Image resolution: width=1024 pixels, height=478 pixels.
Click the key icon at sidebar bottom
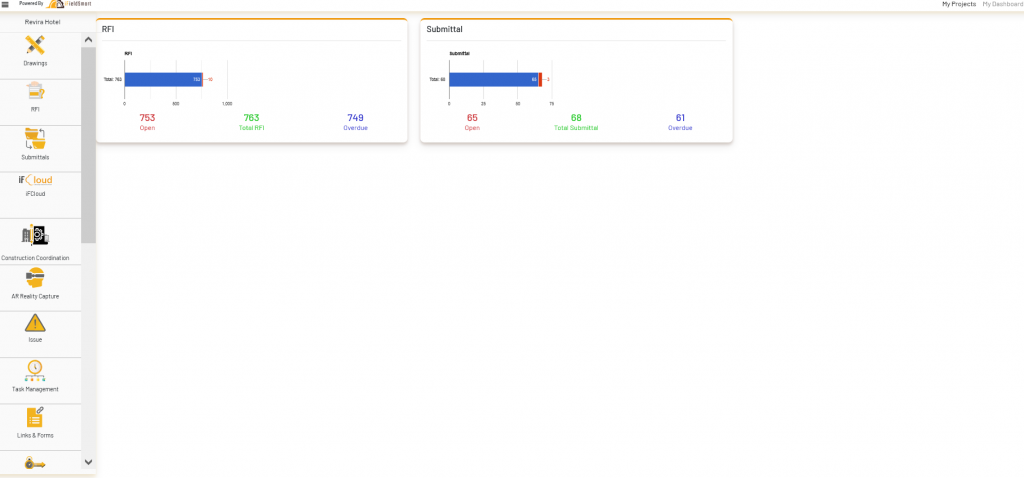[35, 463]
